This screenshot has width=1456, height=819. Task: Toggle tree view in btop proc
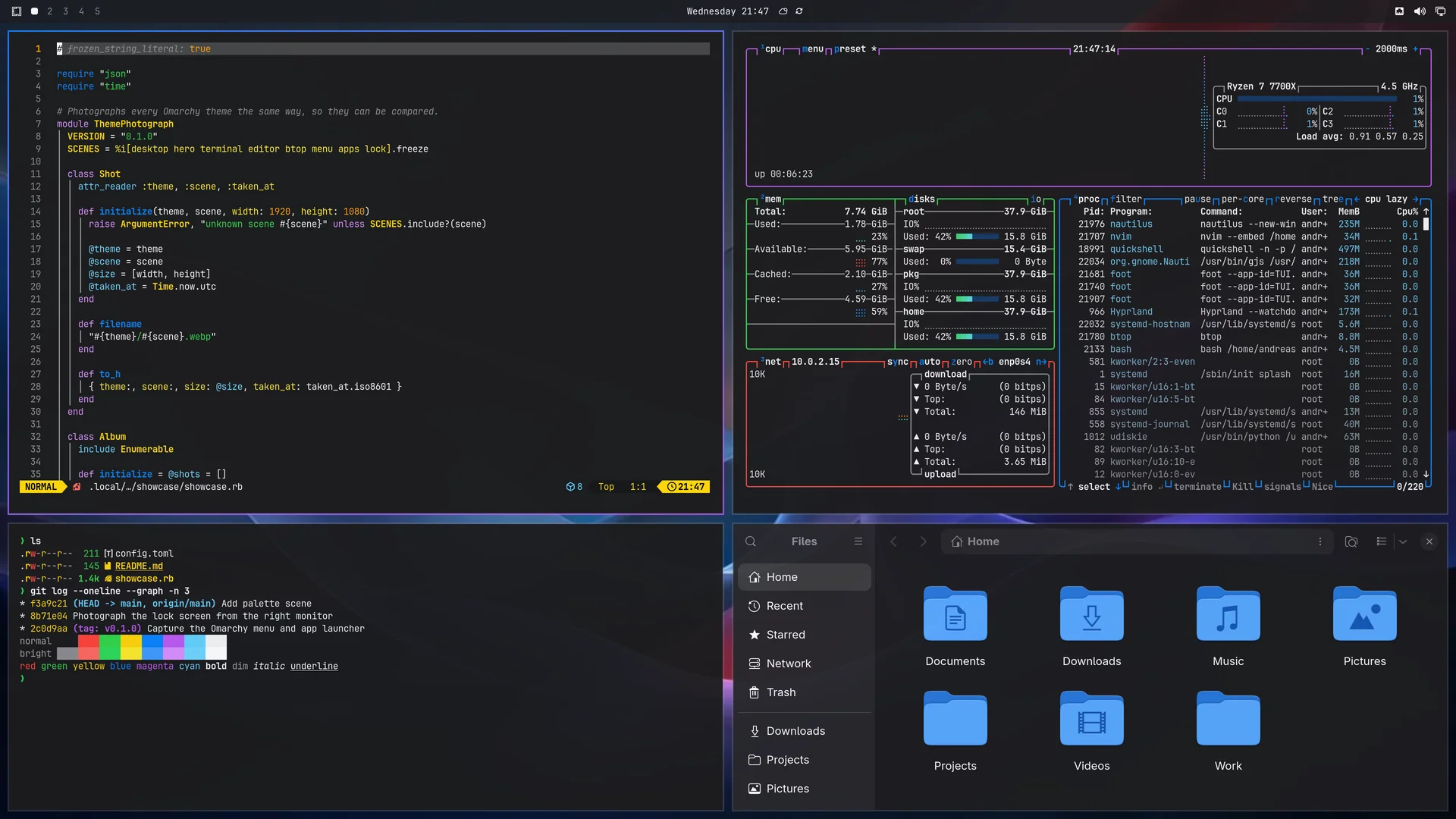(1333, 199)
